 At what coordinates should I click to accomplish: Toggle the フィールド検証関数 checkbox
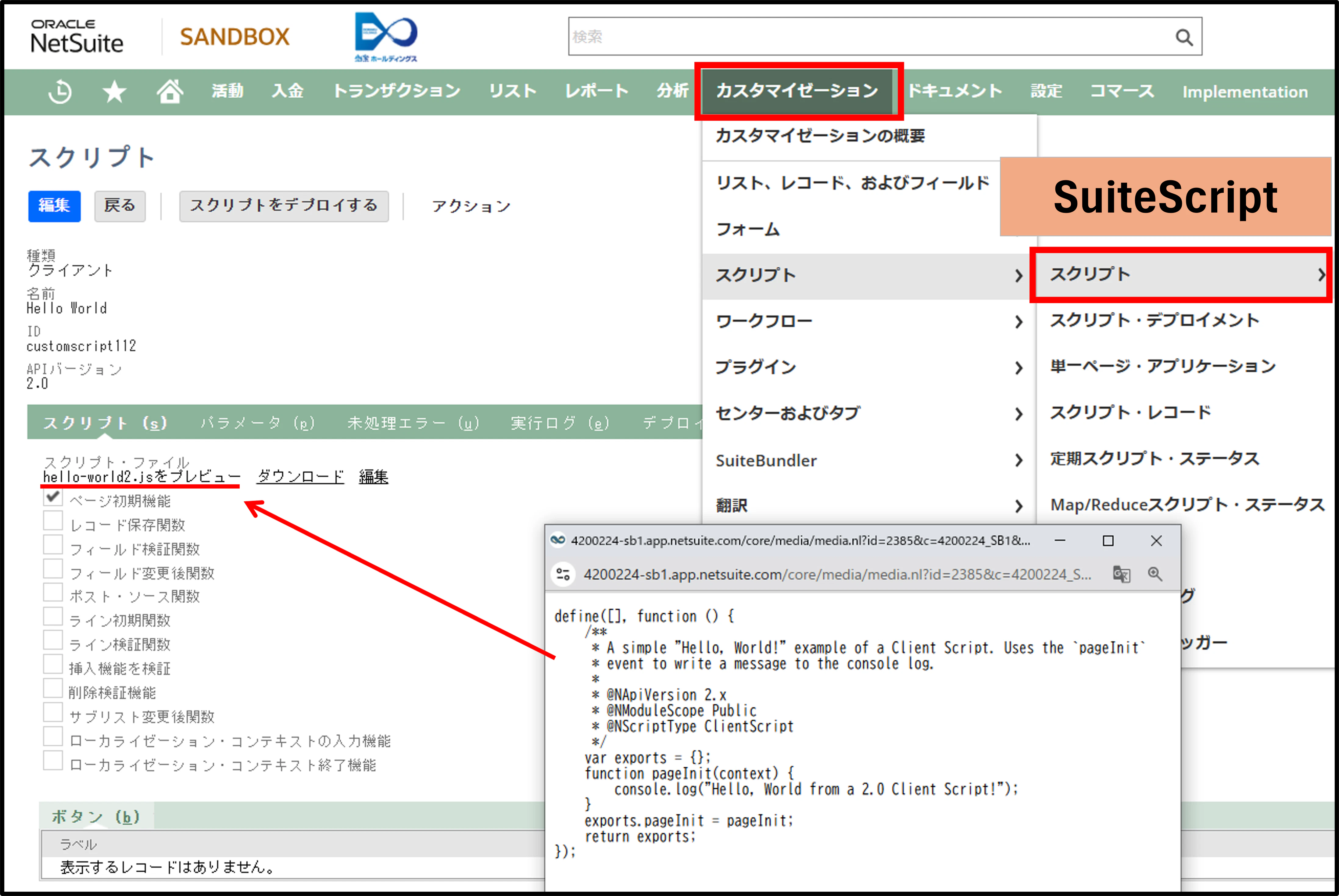coord(53,545)
